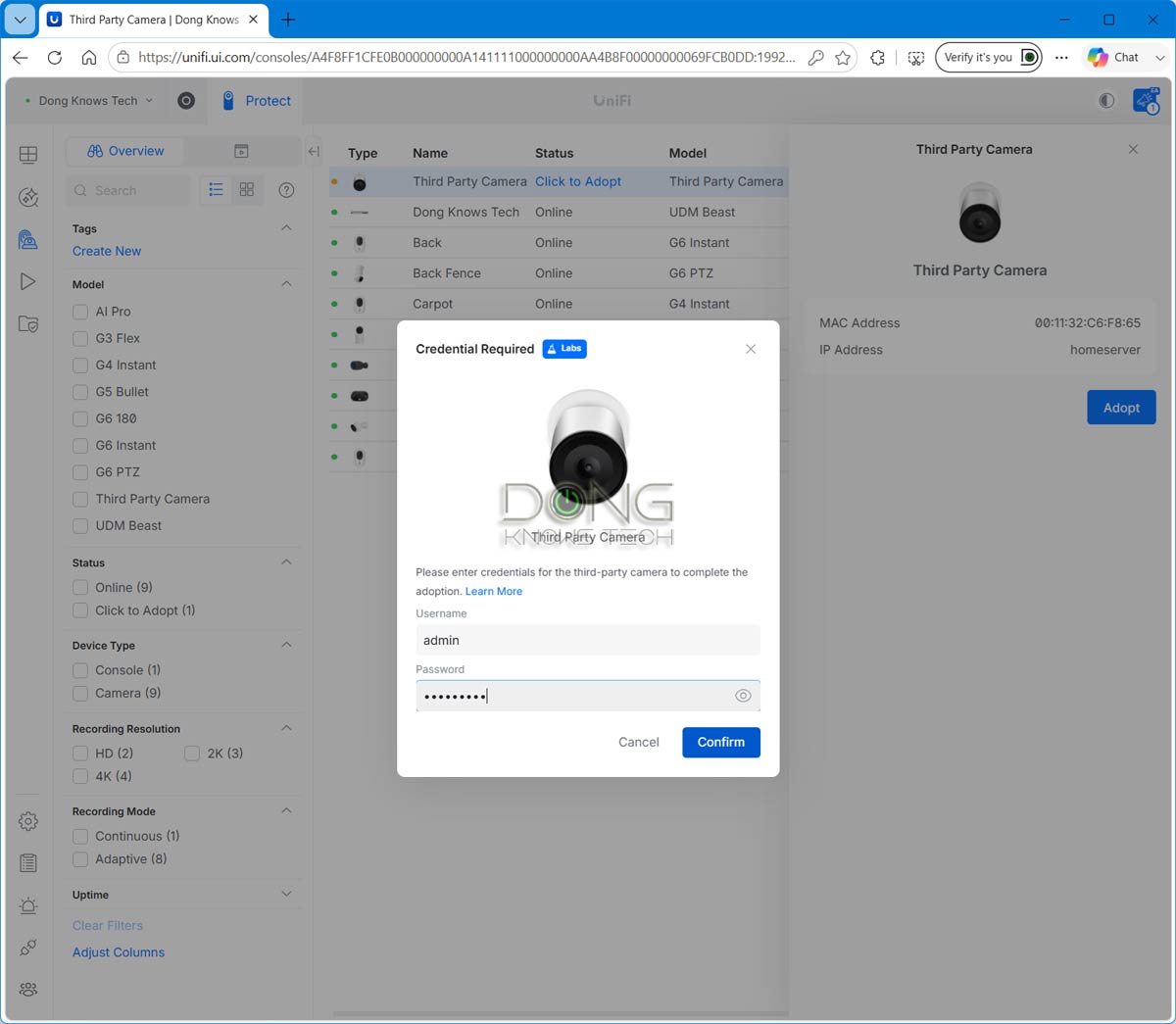The width and height of the screenshot is (1176, 1024).
Task: Select the devices icon in left sidebar
Action: (x=28, y=239)
